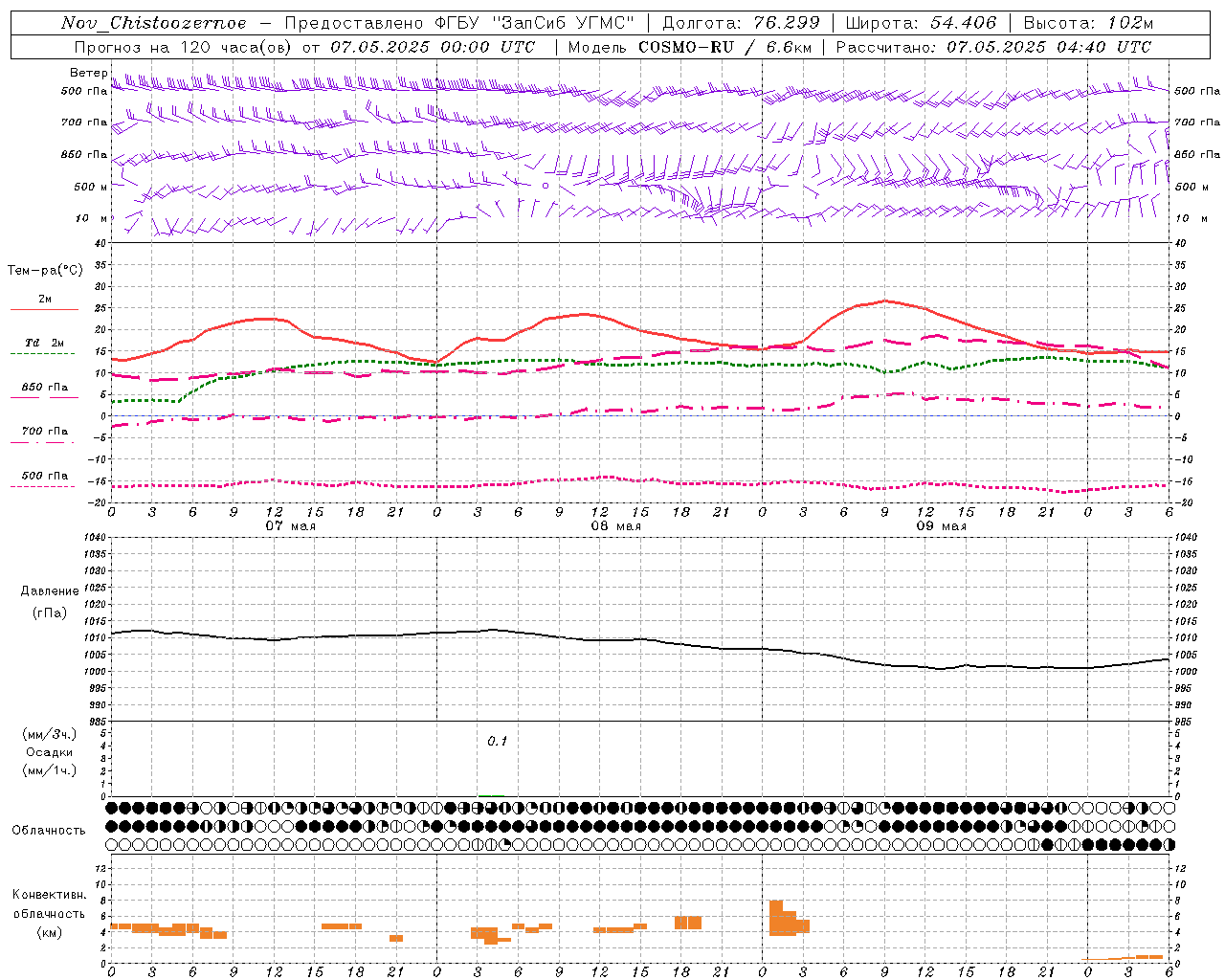Image resolution: width=1225 pixels, height=980 pixels.
Task: Click the solid red line sample under 2м
Action: pyautogui.click(x=44, y=309)
